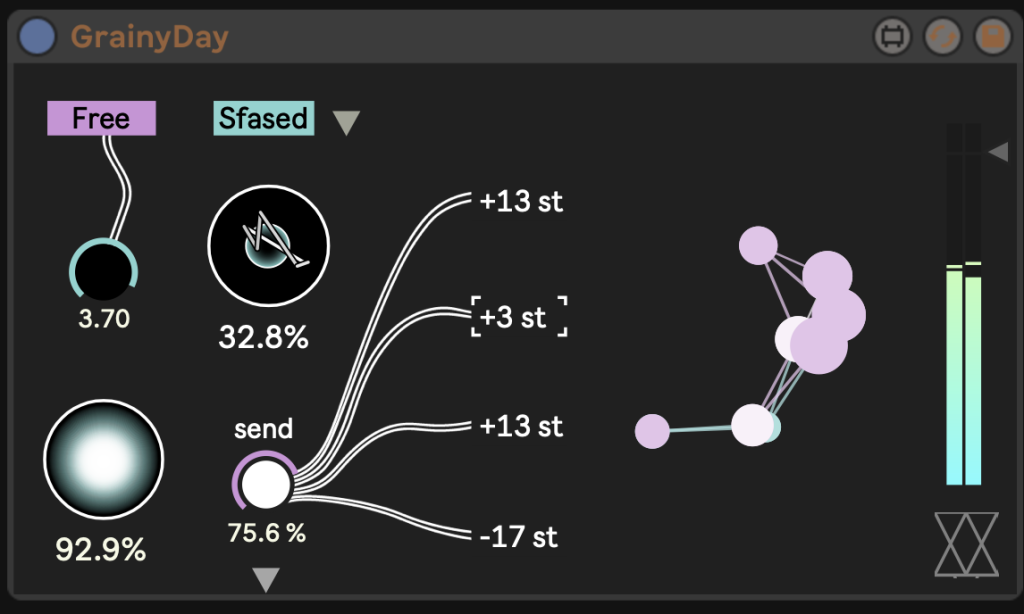Toggle the Sfased mode label
Screen dimensions: 1024x614
[x=264, y=118]
